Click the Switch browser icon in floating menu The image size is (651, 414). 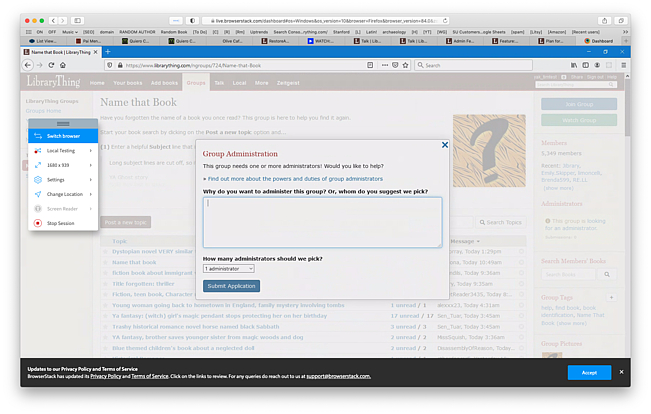pyautogui.click(x=38, y=136)
